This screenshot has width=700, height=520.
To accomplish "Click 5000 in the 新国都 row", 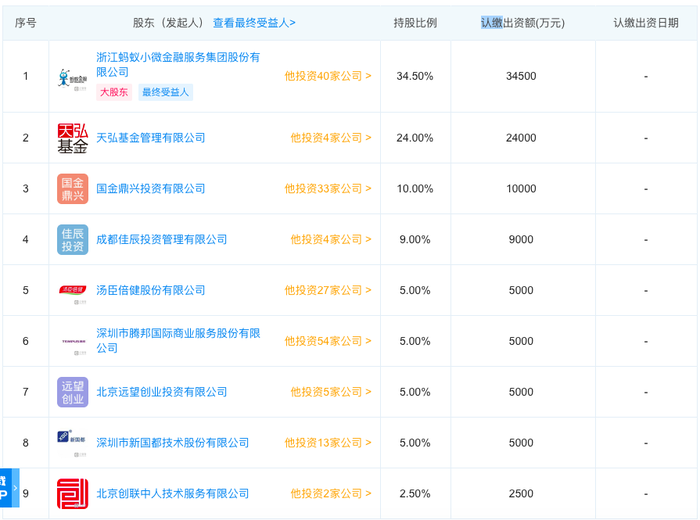I will coord(521,443).
